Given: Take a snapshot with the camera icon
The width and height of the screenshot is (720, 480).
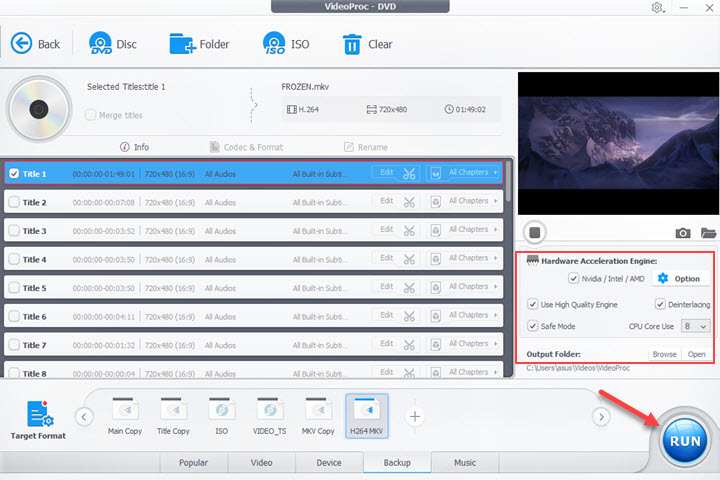Looking at the screenshot, I should pyautogui.click(x=683, y=233).
